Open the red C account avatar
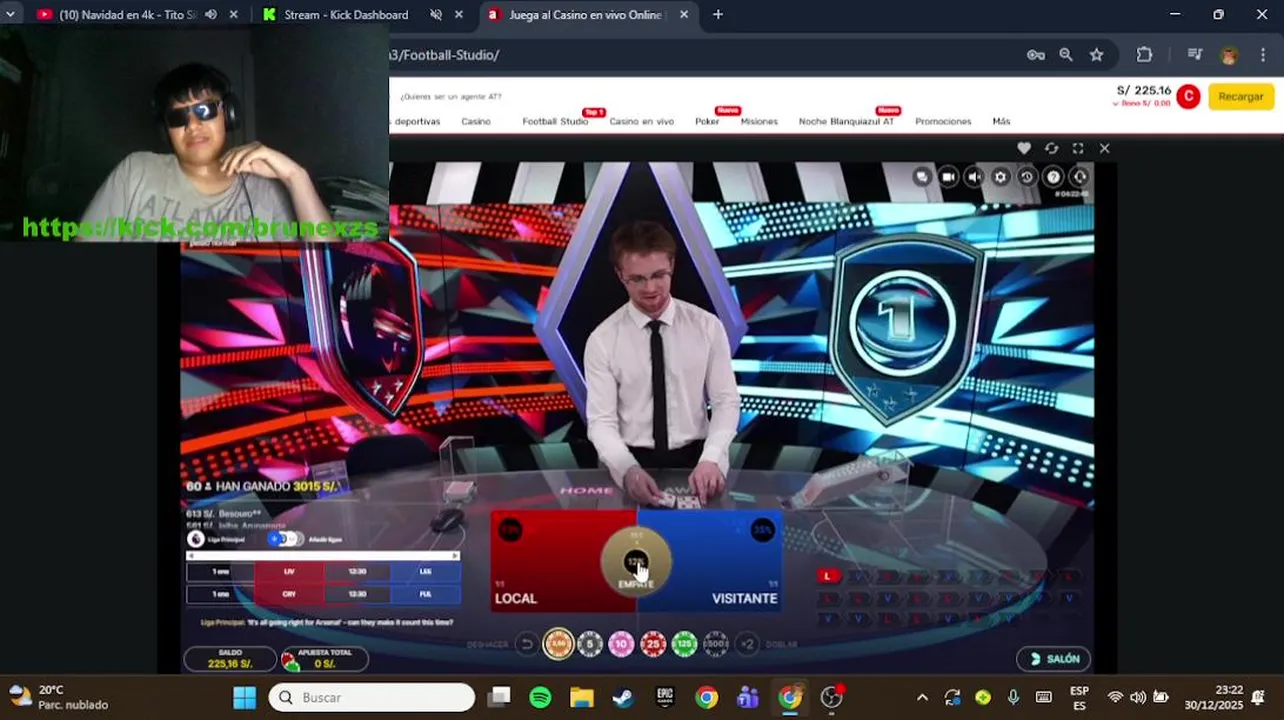The height and width of the screenshot is (720, 1284). pos(1188,96)
